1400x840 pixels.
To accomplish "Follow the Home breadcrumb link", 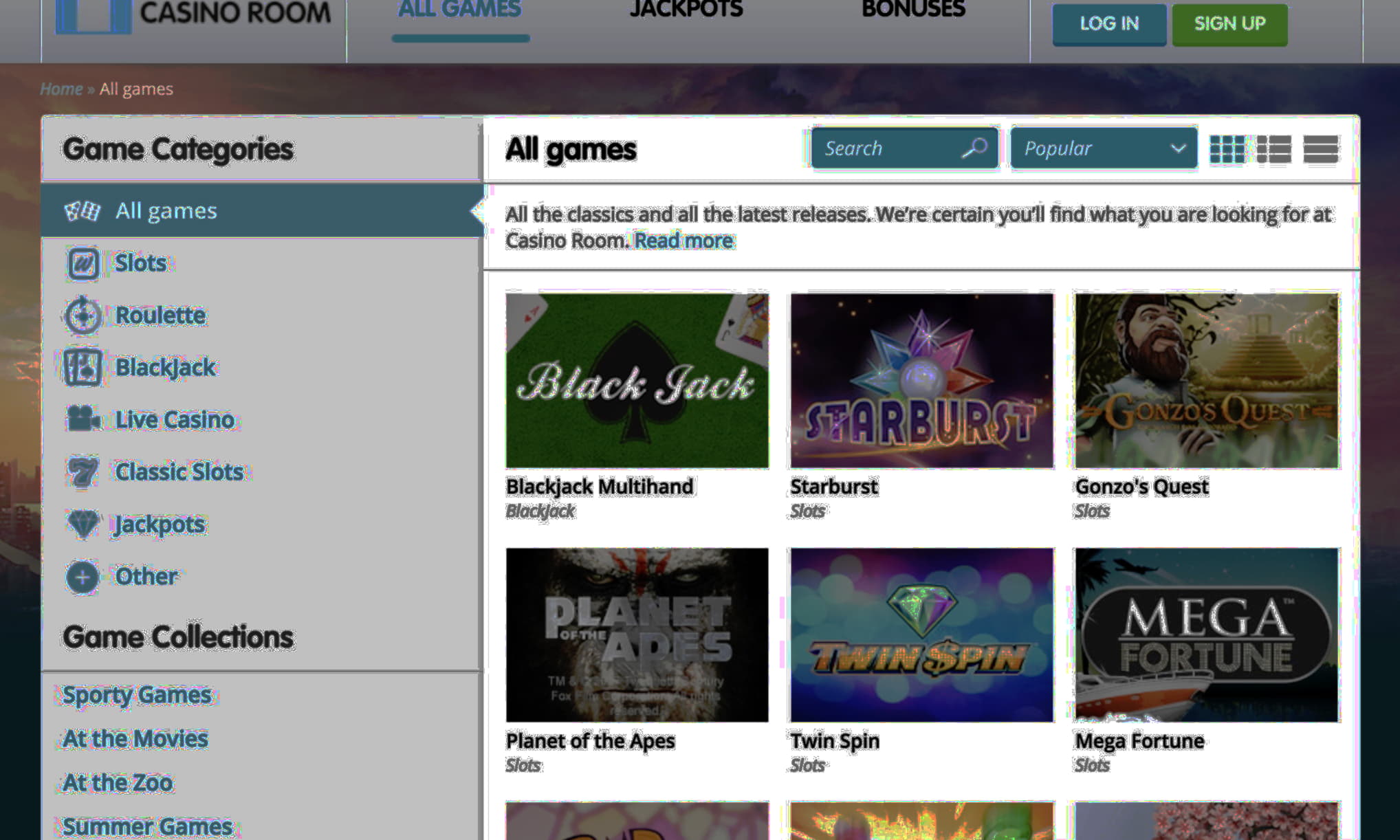I will pyautogui.click(x=61, y=89).
